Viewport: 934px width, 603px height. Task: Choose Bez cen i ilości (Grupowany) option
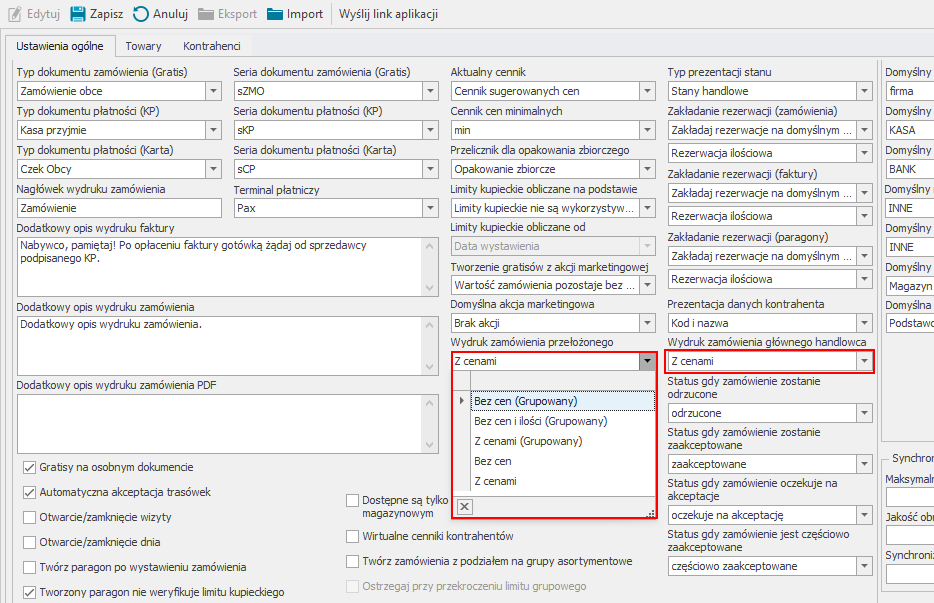(x=540, y=421)
